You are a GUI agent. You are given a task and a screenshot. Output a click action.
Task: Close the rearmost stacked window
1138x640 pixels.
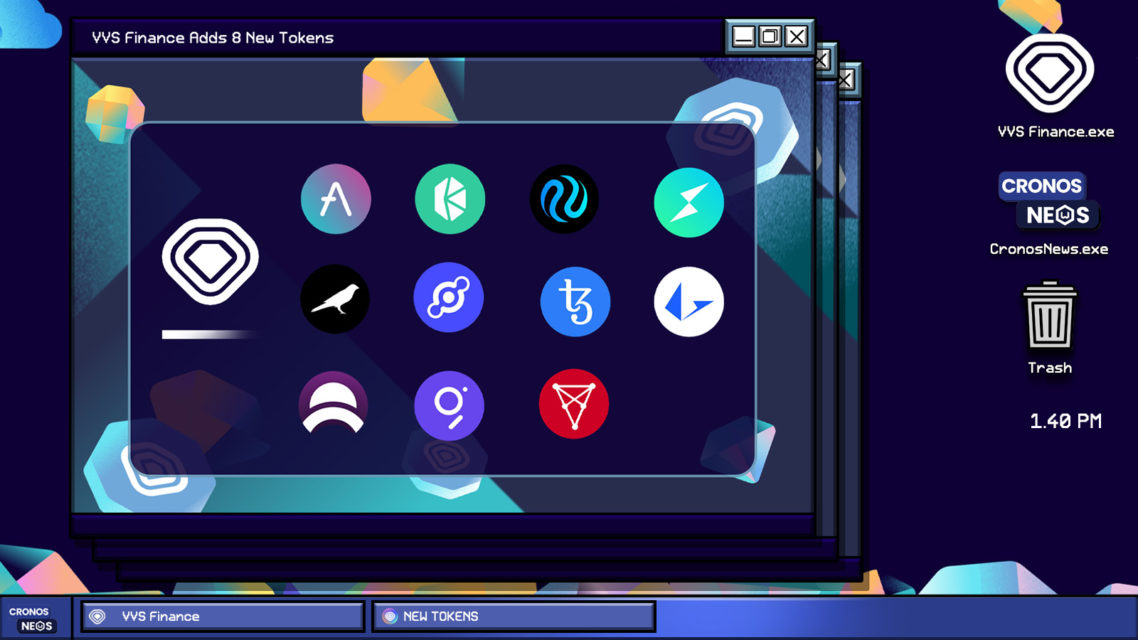click(846, 80)
